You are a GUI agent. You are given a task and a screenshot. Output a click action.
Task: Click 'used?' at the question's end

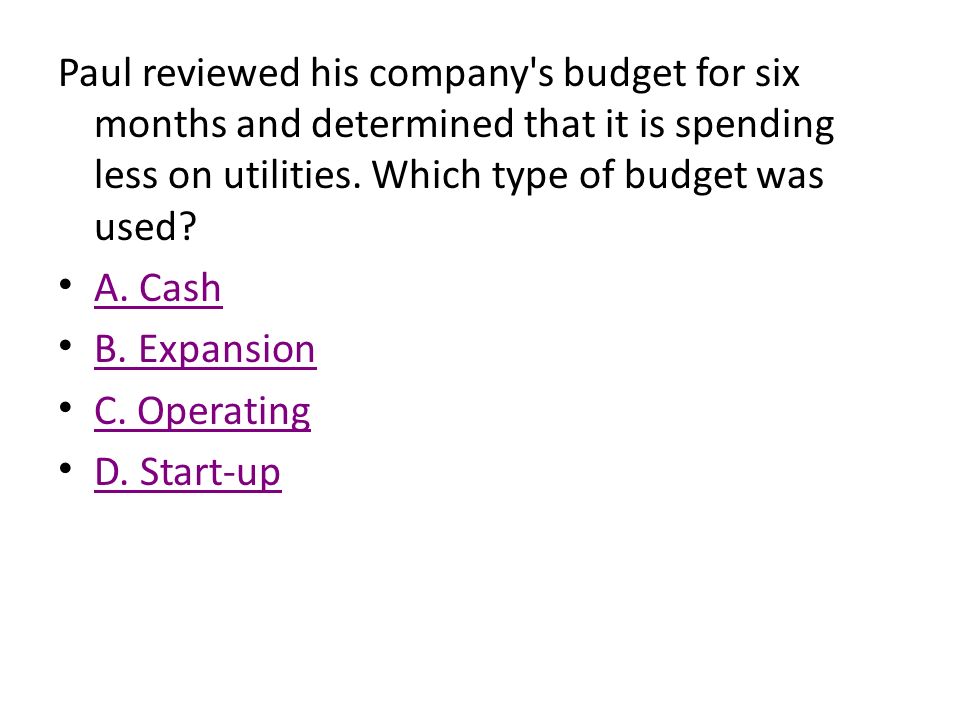point(146,227)
